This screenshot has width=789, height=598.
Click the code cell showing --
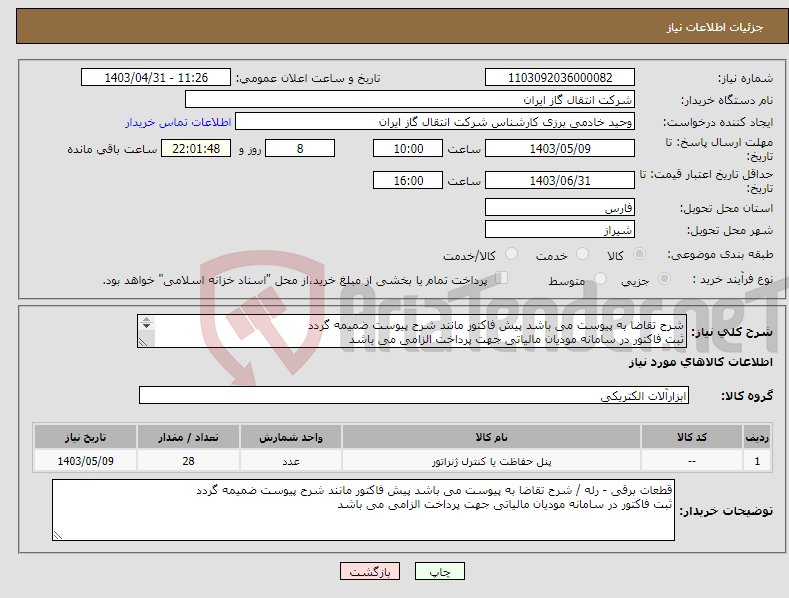tap(692, 461)
